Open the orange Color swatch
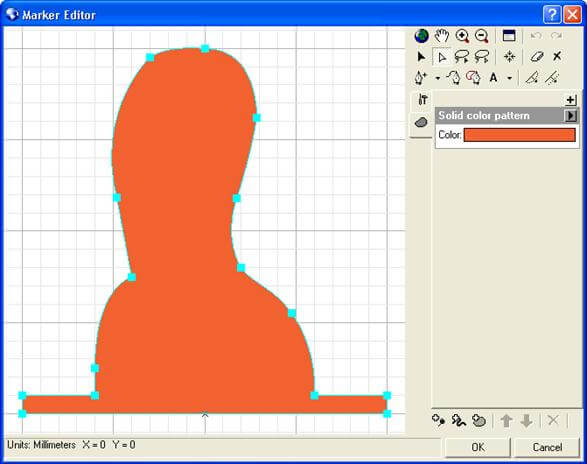587x464 pixels. click(520, 135)
